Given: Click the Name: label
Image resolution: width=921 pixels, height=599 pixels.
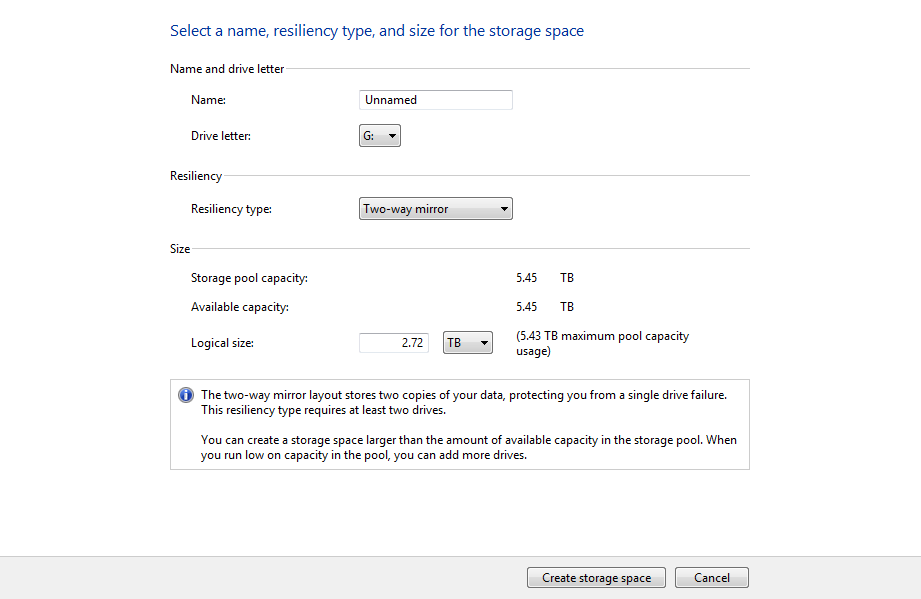Looking at the screenshot, I should point(208,100).
